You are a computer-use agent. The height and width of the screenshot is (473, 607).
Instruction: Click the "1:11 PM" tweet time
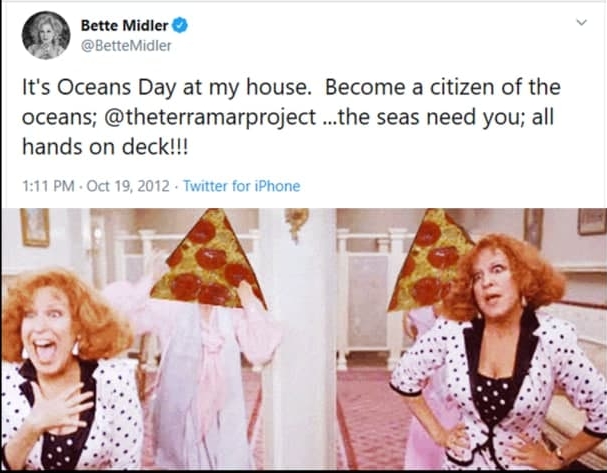click(47, 186)
